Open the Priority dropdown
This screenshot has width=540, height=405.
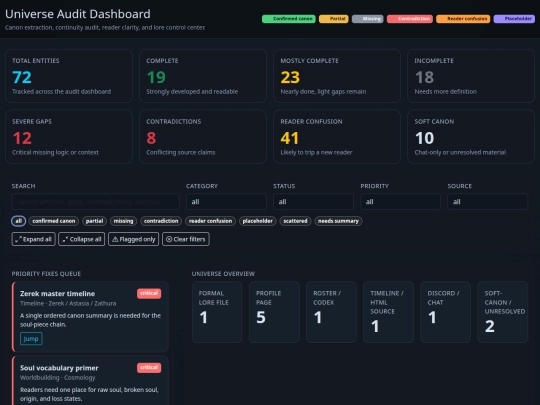pos(401,201)
